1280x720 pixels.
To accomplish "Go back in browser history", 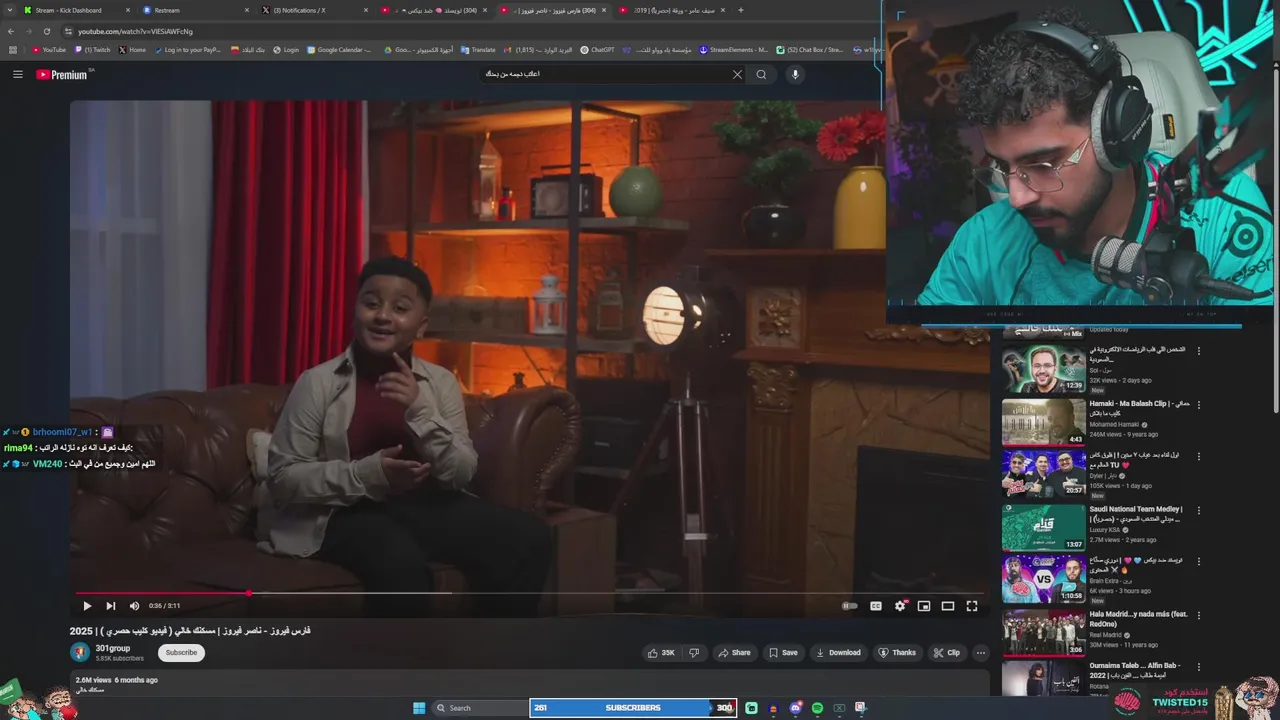I will click(11, 31).
